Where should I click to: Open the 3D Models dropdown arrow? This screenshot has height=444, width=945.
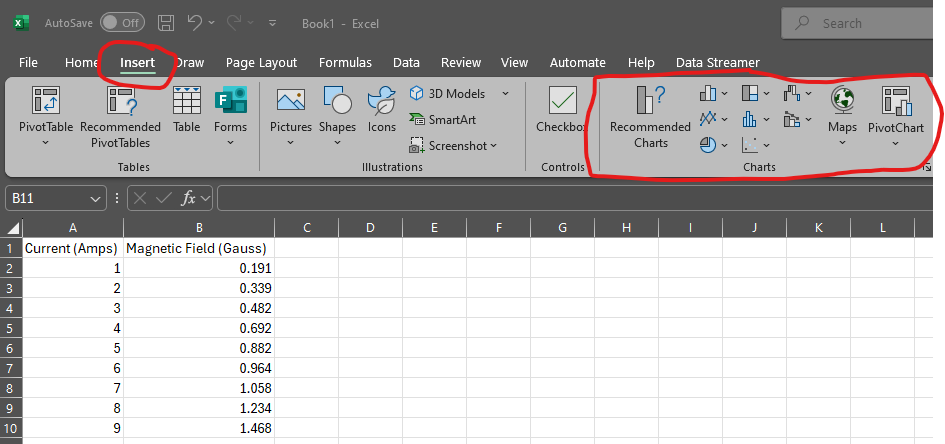click(x=504, y=93)
